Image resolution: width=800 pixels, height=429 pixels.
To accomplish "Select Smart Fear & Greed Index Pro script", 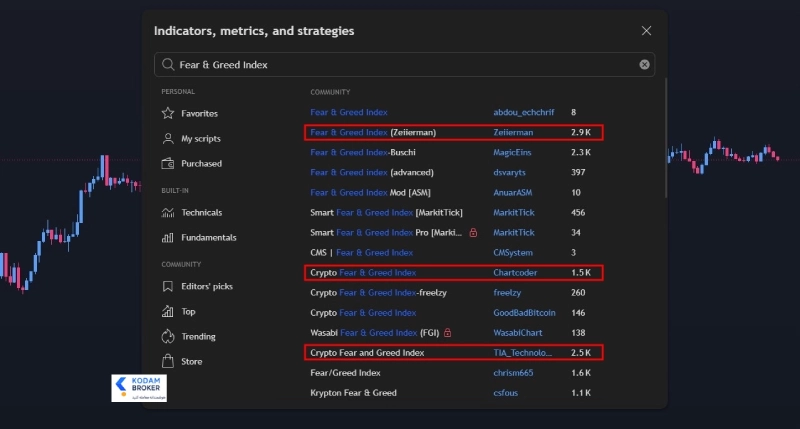I will point(386,232).
